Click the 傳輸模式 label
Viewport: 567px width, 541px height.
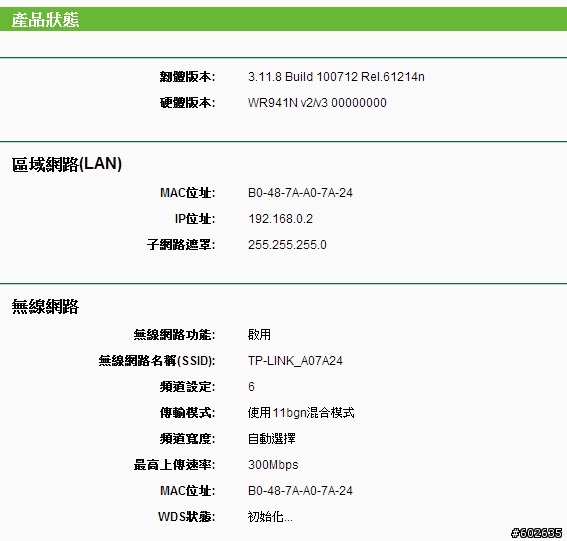tap(187, 413)
